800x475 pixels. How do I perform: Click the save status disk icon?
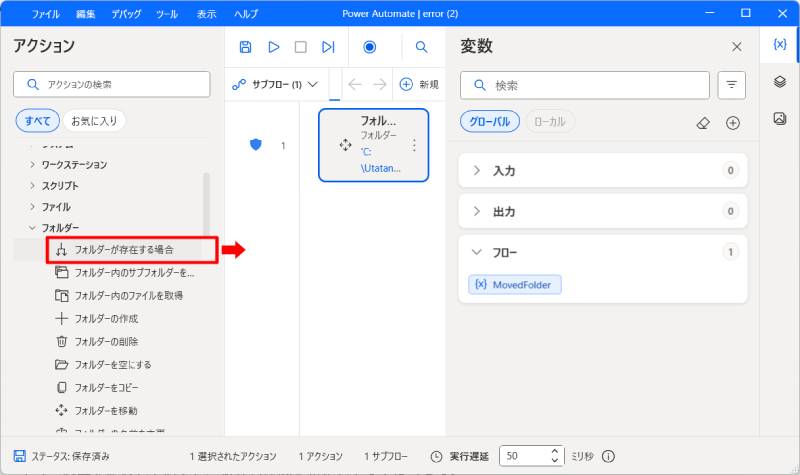click(19, 456)
